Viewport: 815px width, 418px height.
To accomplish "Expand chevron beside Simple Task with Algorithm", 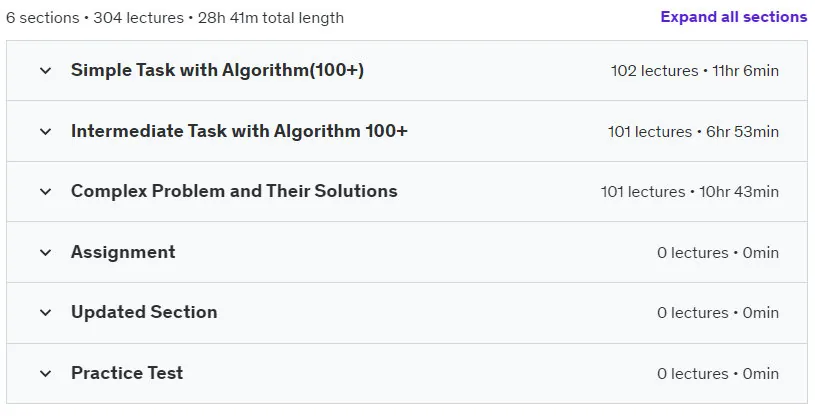I will point(46,70).
